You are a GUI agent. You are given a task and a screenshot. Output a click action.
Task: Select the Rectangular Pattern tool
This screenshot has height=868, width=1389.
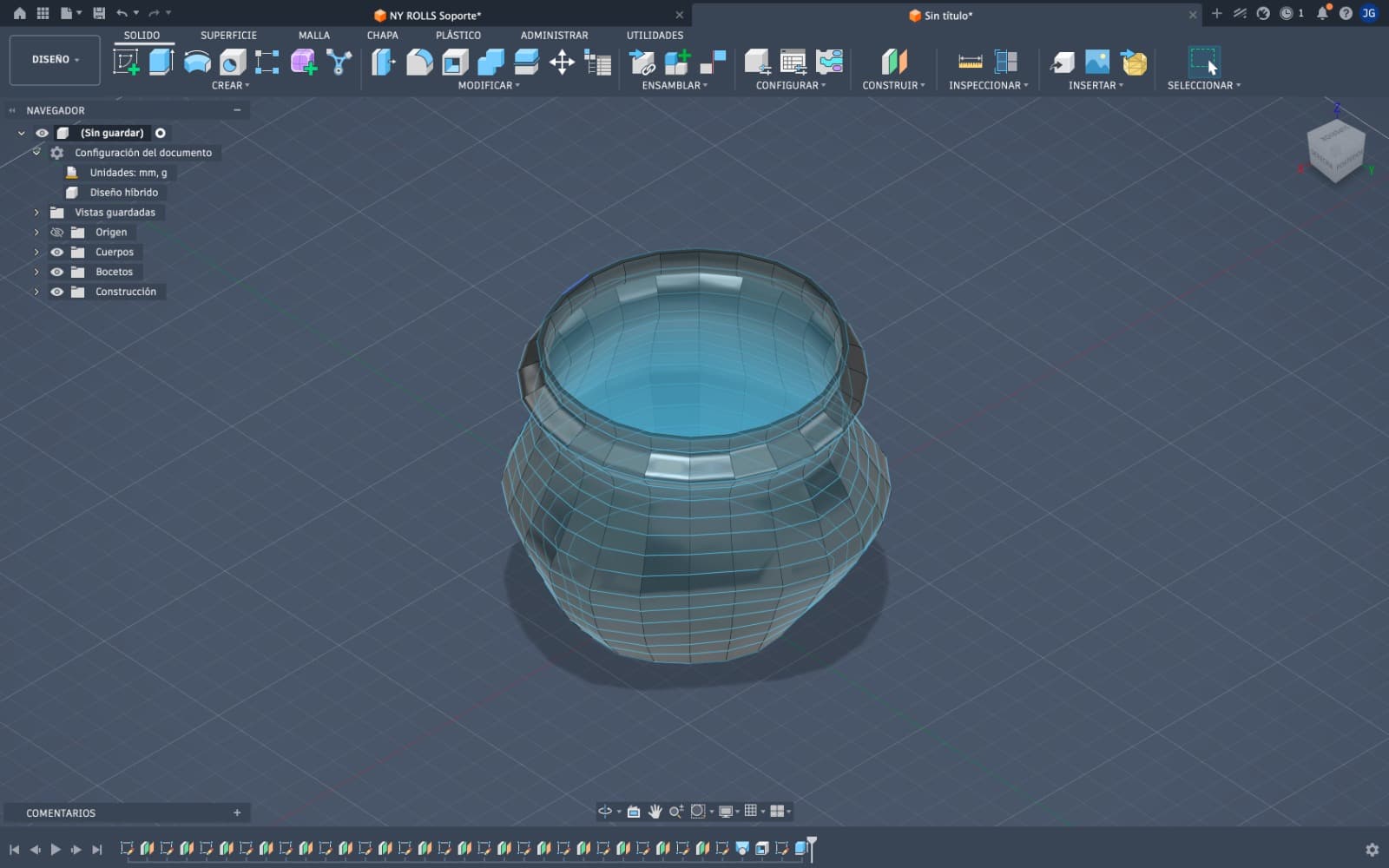click(267, 62)
